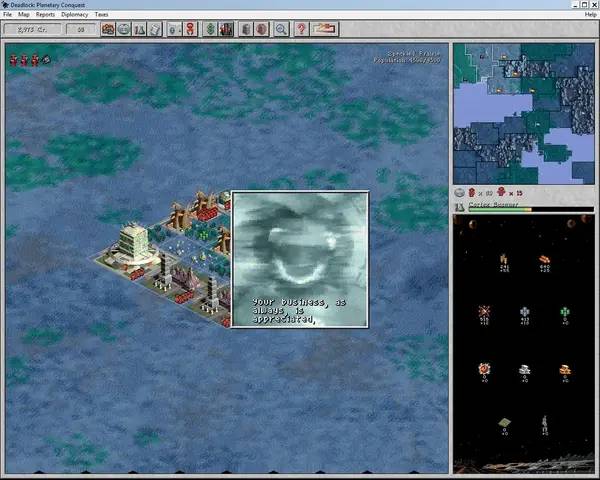The width and height of the screenshot is (600, 480).
Task: Click the red spiky sphere resource icon
Action: point(484,369)
